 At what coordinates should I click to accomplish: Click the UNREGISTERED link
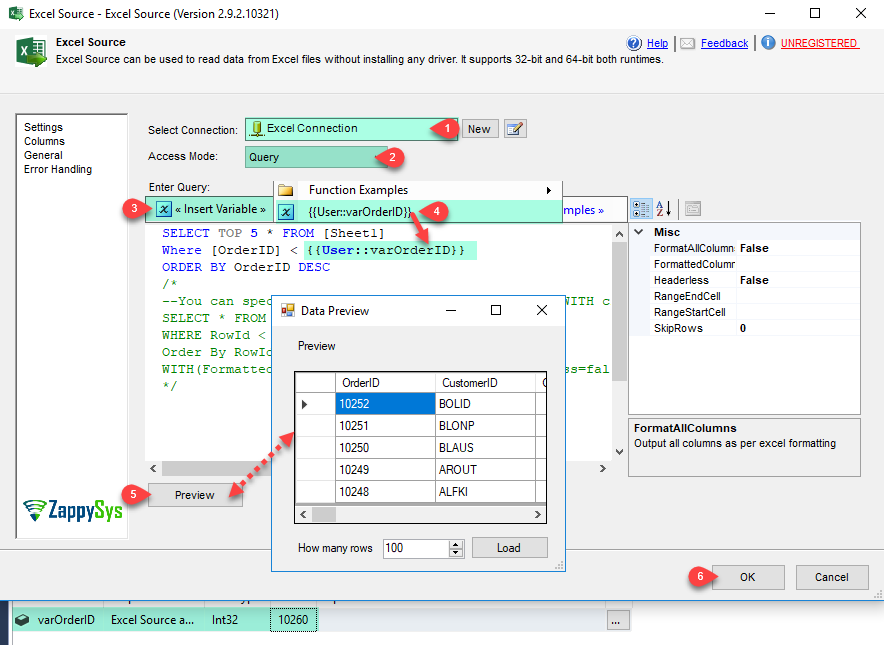820,43
